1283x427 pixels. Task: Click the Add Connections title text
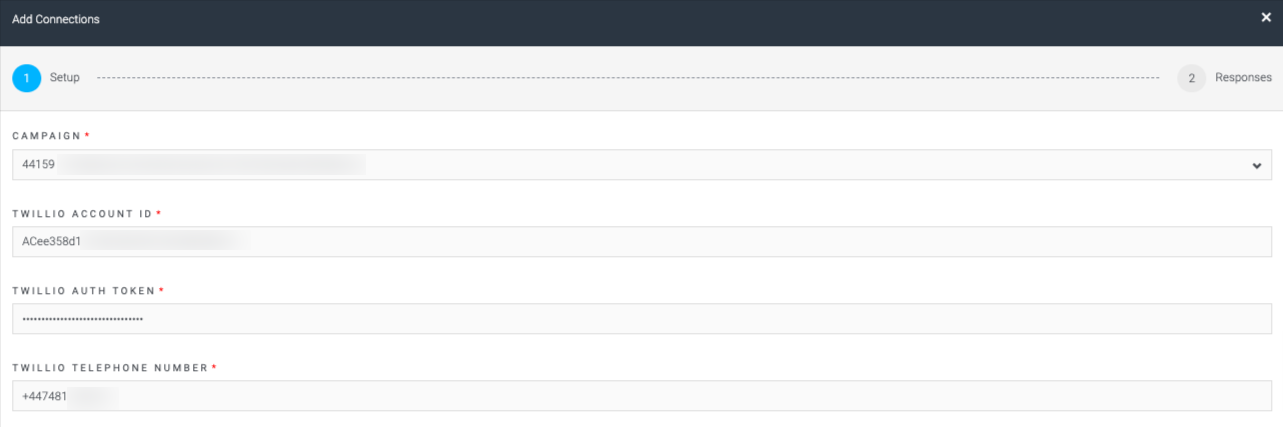56,19
